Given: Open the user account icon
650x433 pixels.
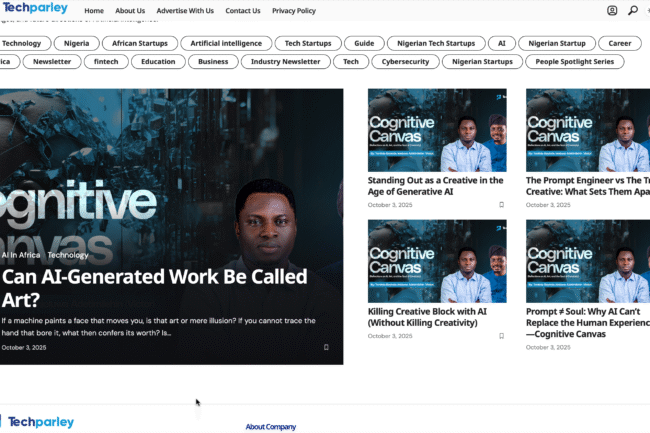Looking at the screenshot, I should click(612, 11).
